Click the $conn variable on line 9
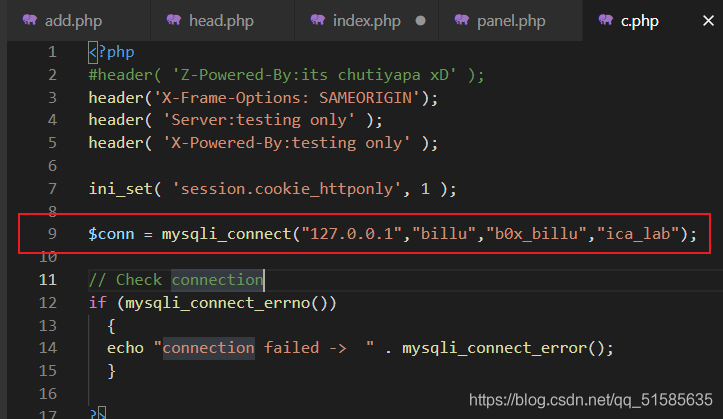The height and width of the screenshot is (419, 723). click(111, 234)
